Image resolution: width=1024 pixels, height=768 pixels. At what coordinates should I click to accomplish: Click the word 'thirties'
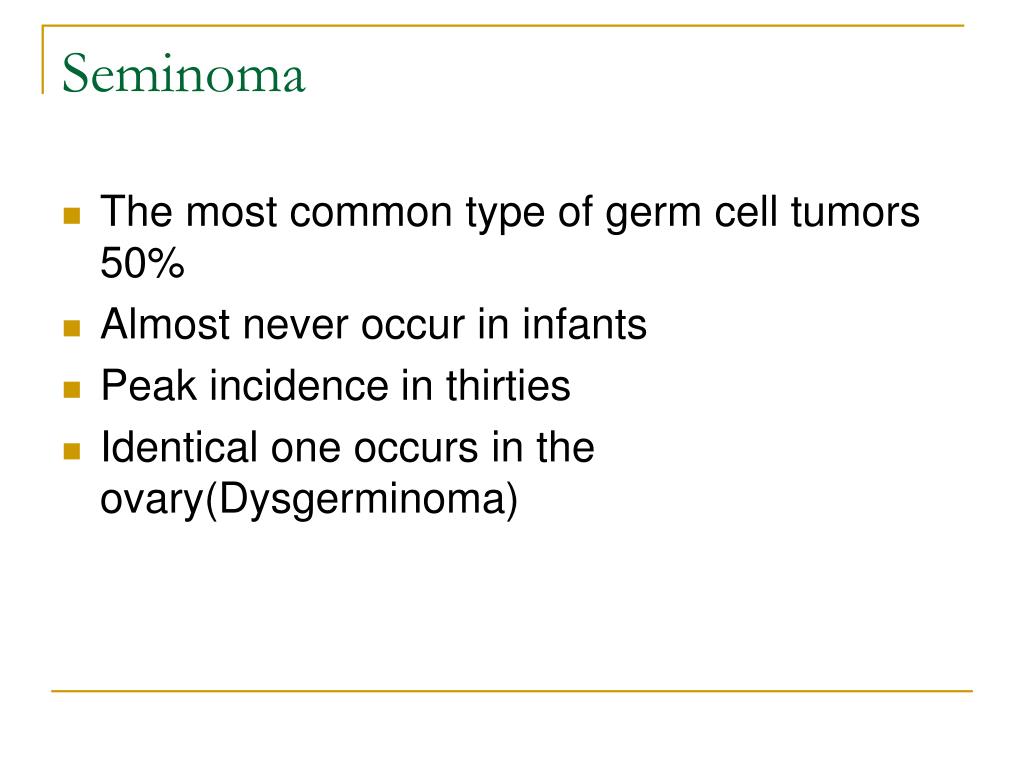click(x=508, y=386)
